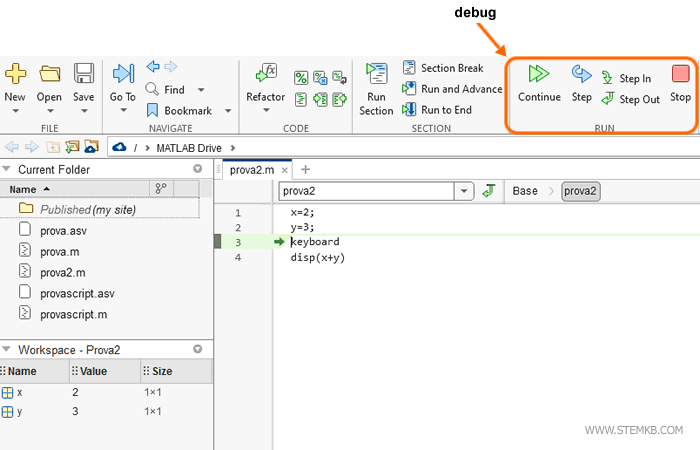Image resolution: width=700 pixels, height=450 pixels.
Task: Open the Refactor dropdown
Action: pyautogui.click(x=265, y=110)
